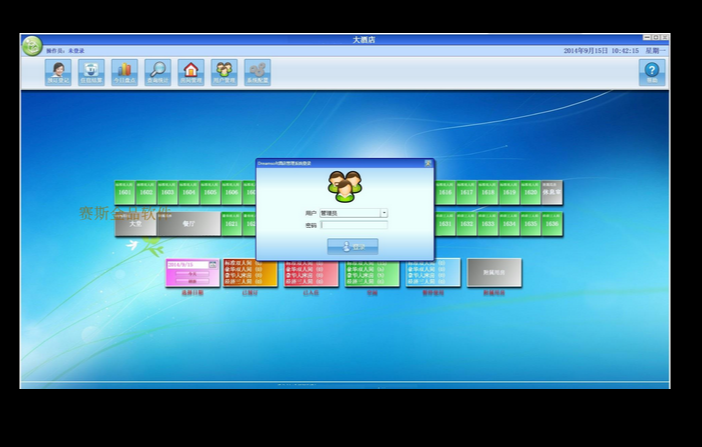Focus the 密码 password field

[354, 225]
